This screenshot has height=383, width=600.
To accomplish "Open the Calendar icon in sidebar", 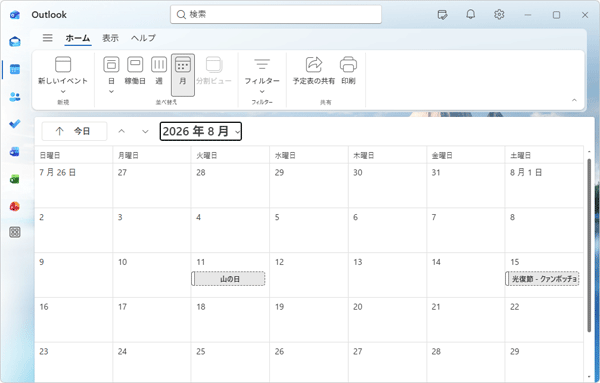I will (x=15, y=69).
